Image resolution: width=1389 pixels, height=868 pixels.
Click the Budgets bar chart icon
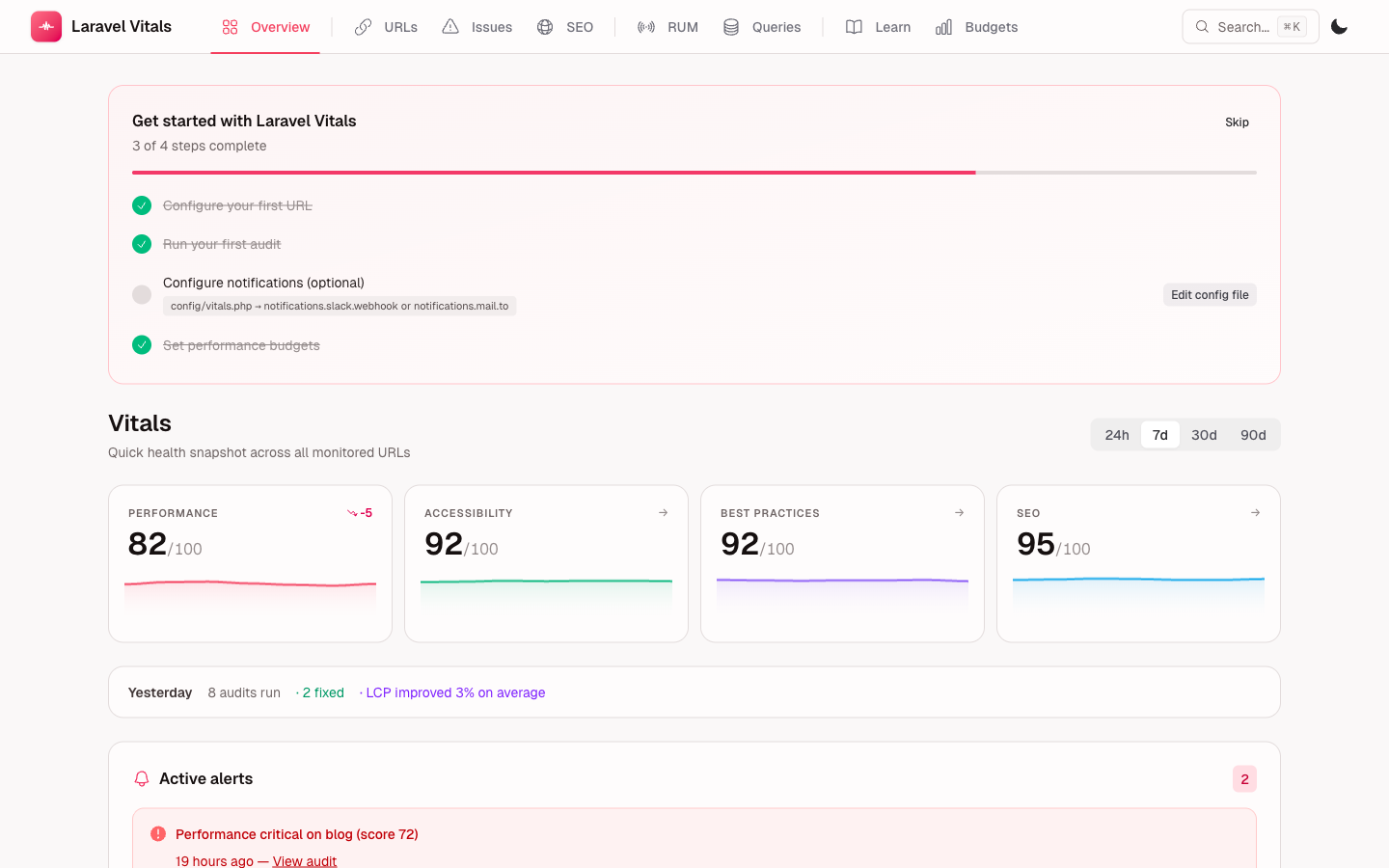pyautogui.click(x=943, y=27)
